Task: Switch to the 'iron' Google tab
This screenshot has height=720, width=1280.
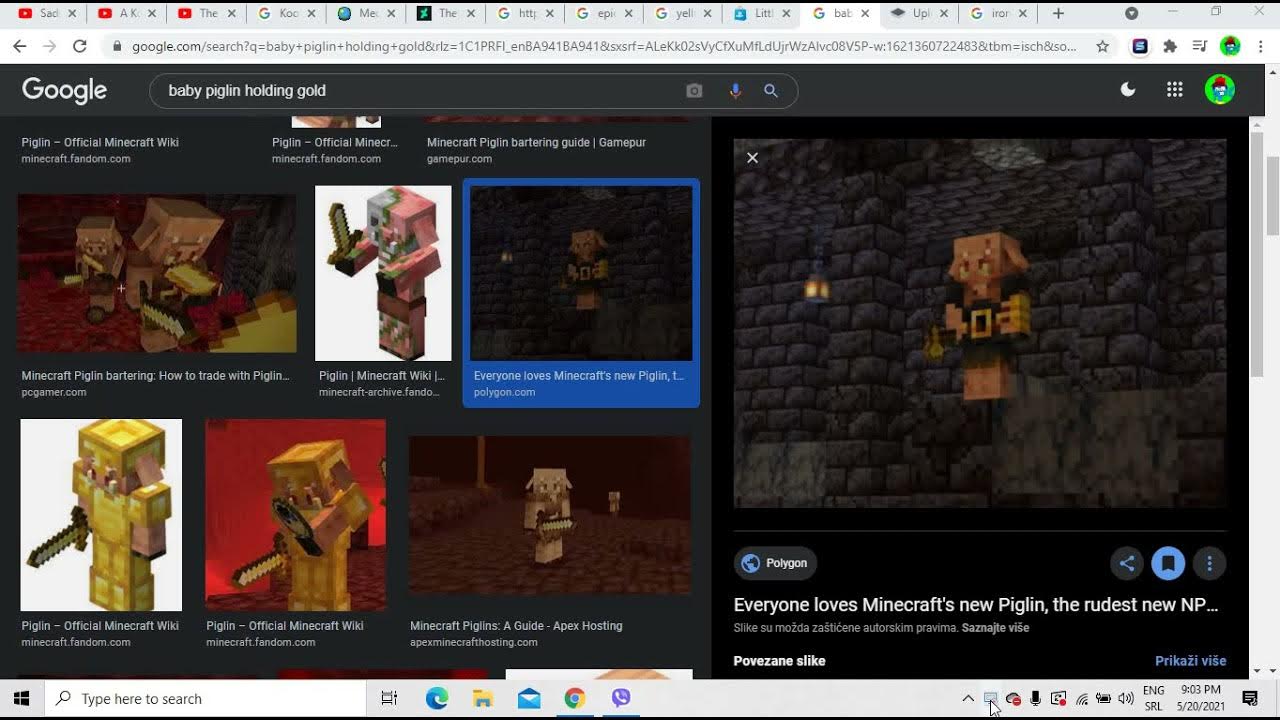Action: pyautogui.click(x=996, y=13)
